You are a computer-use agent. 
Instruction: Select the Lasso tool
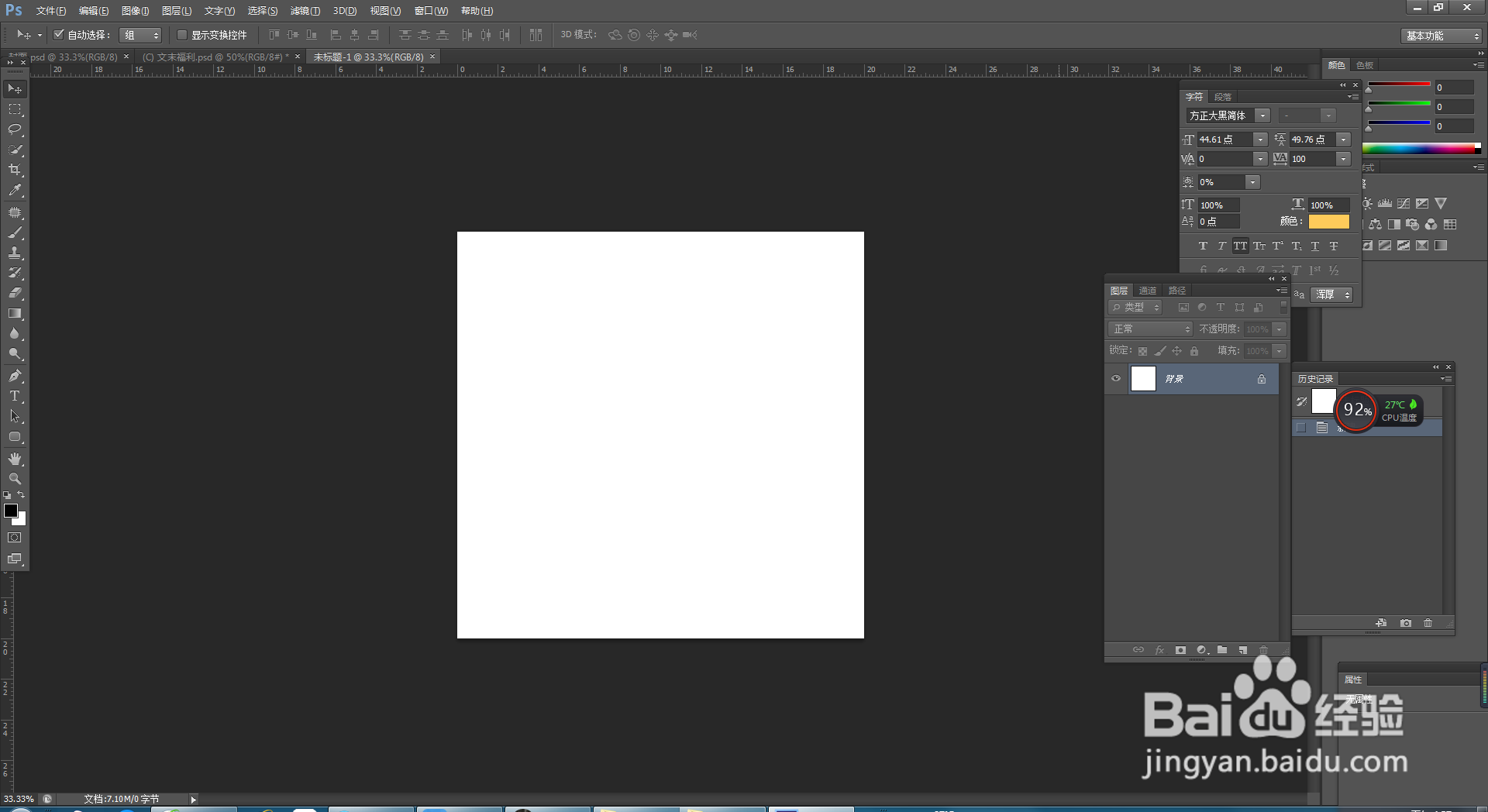(15, 129)
